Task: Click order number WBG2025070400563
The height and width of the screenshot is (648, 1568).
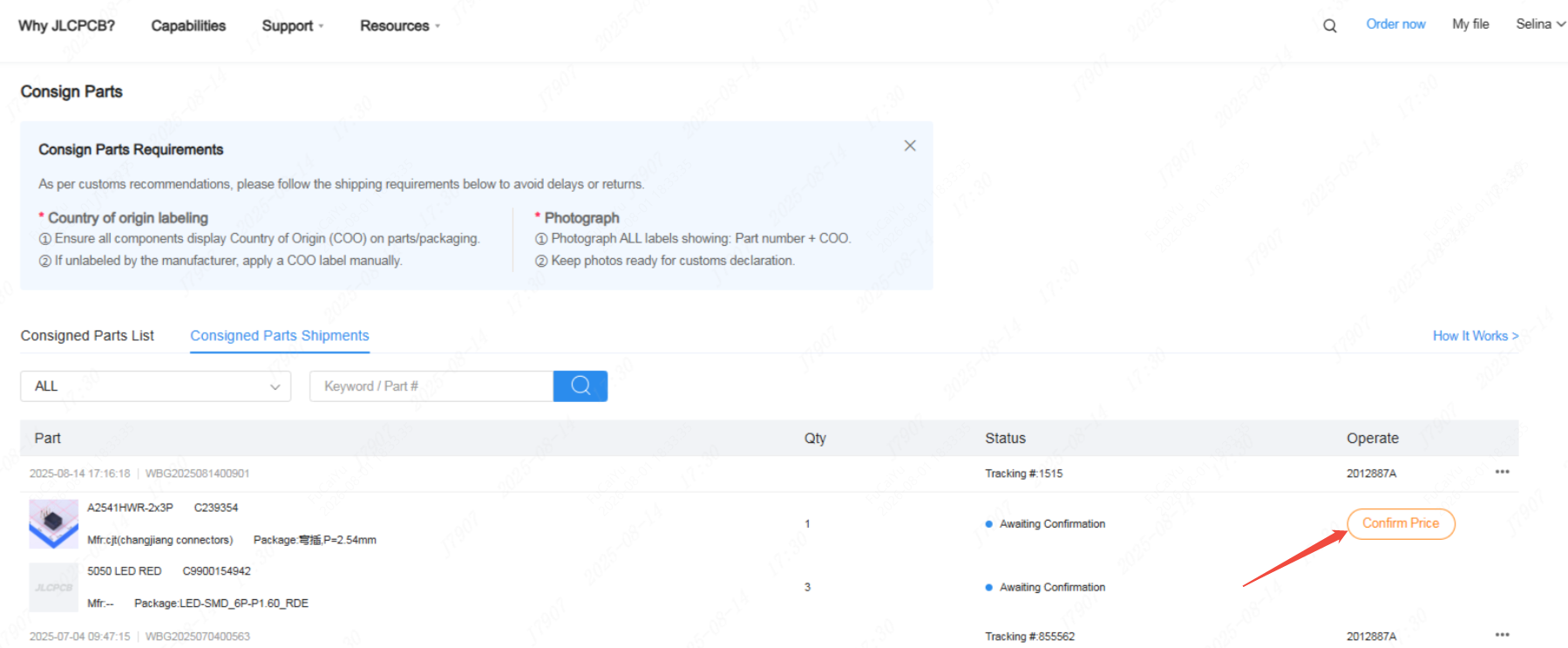Action: point(198,637)
